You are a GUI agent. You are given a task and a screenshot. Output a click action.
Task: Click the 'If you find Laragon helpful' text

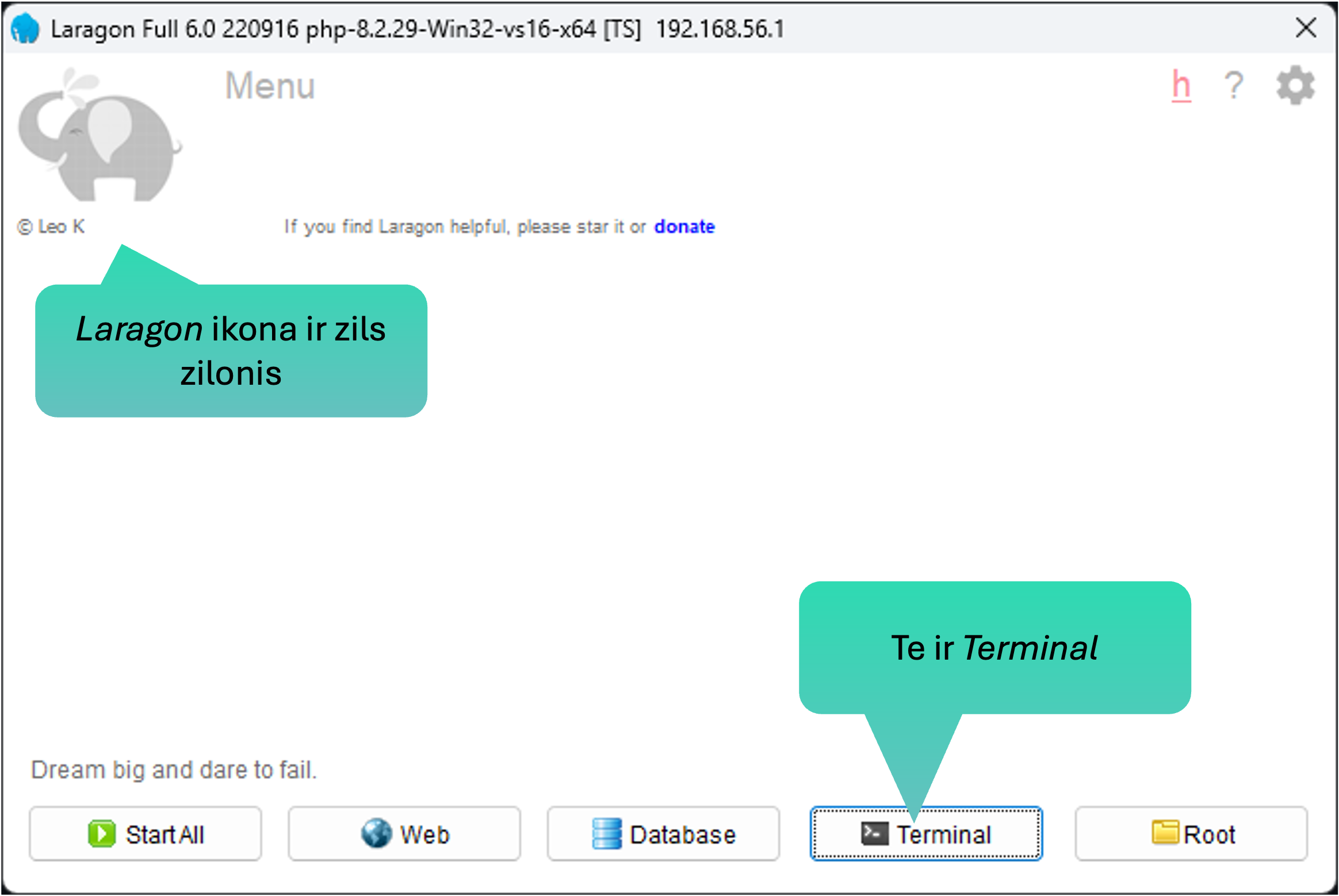[x=465, y=227]
